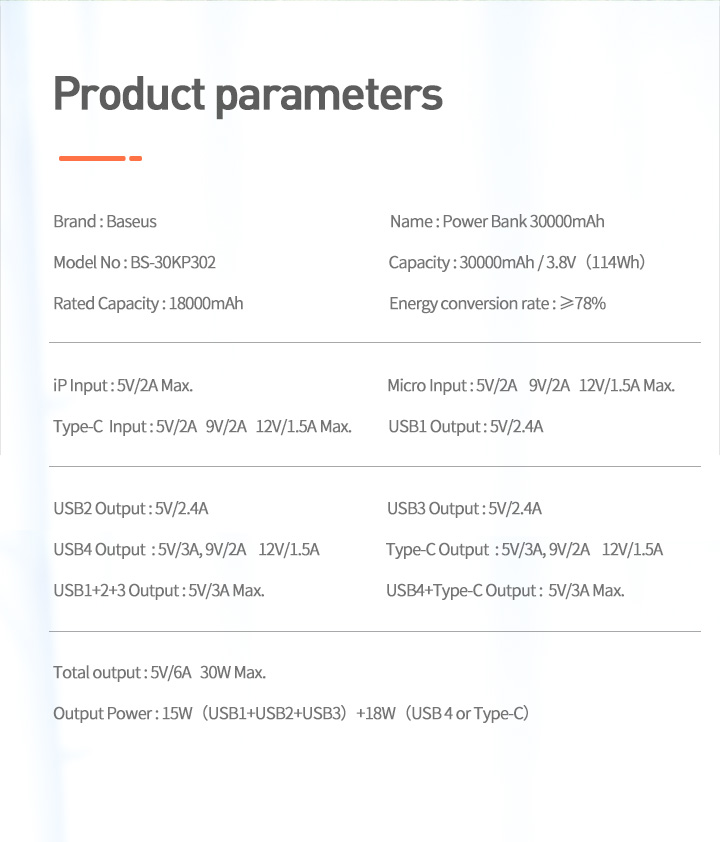Click the orange accent bar under heading
Screen dimensions: 720x842
100,158
